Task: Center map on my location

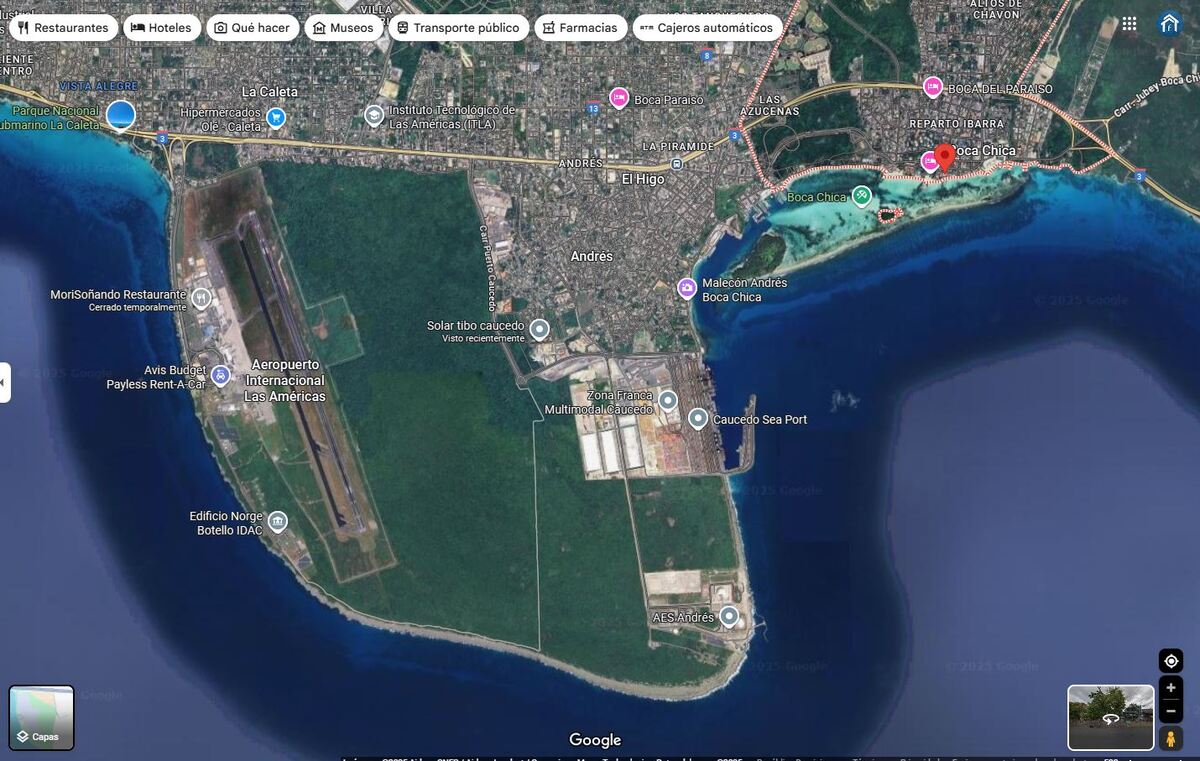Action: tap(1171, 661)
